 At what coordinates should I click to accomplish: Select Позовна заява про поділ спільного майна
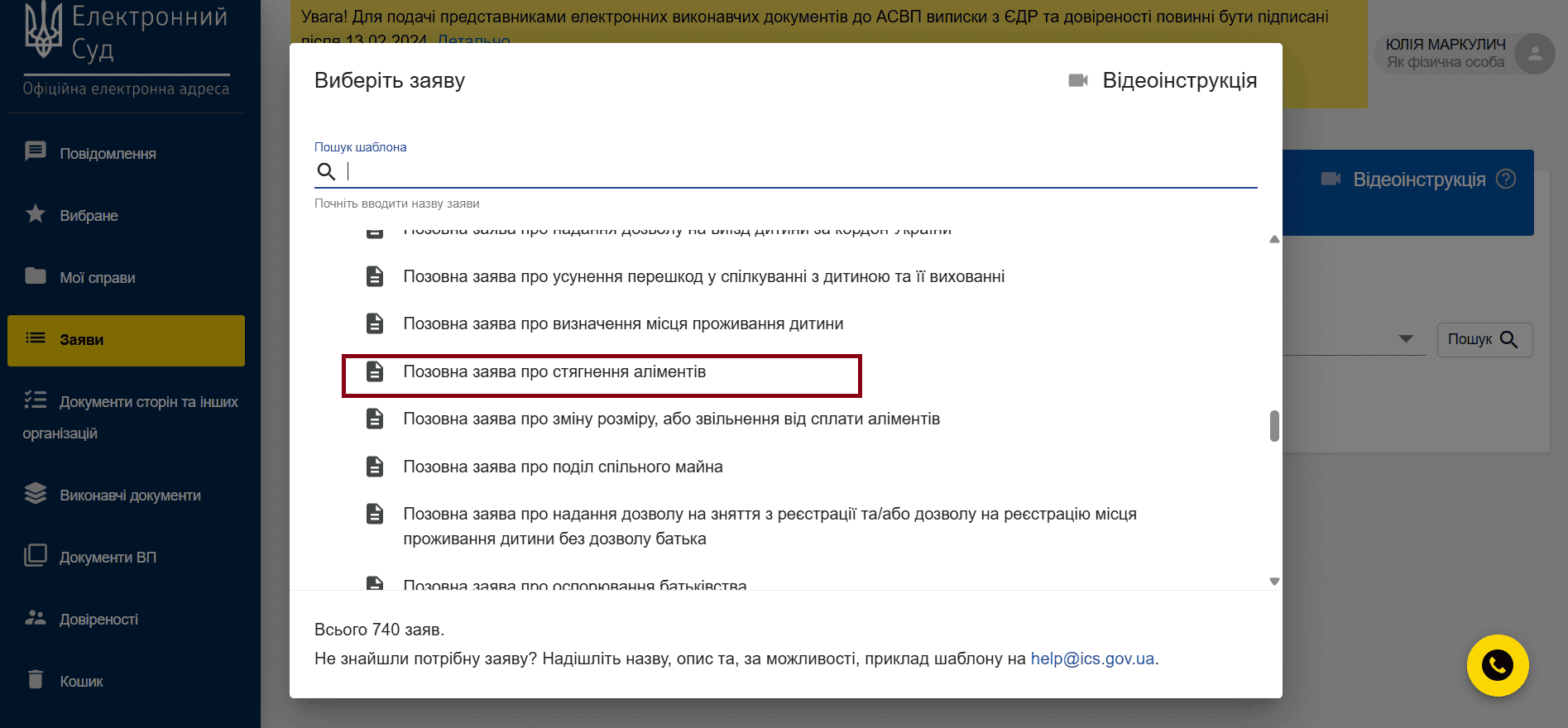point(563,467)
